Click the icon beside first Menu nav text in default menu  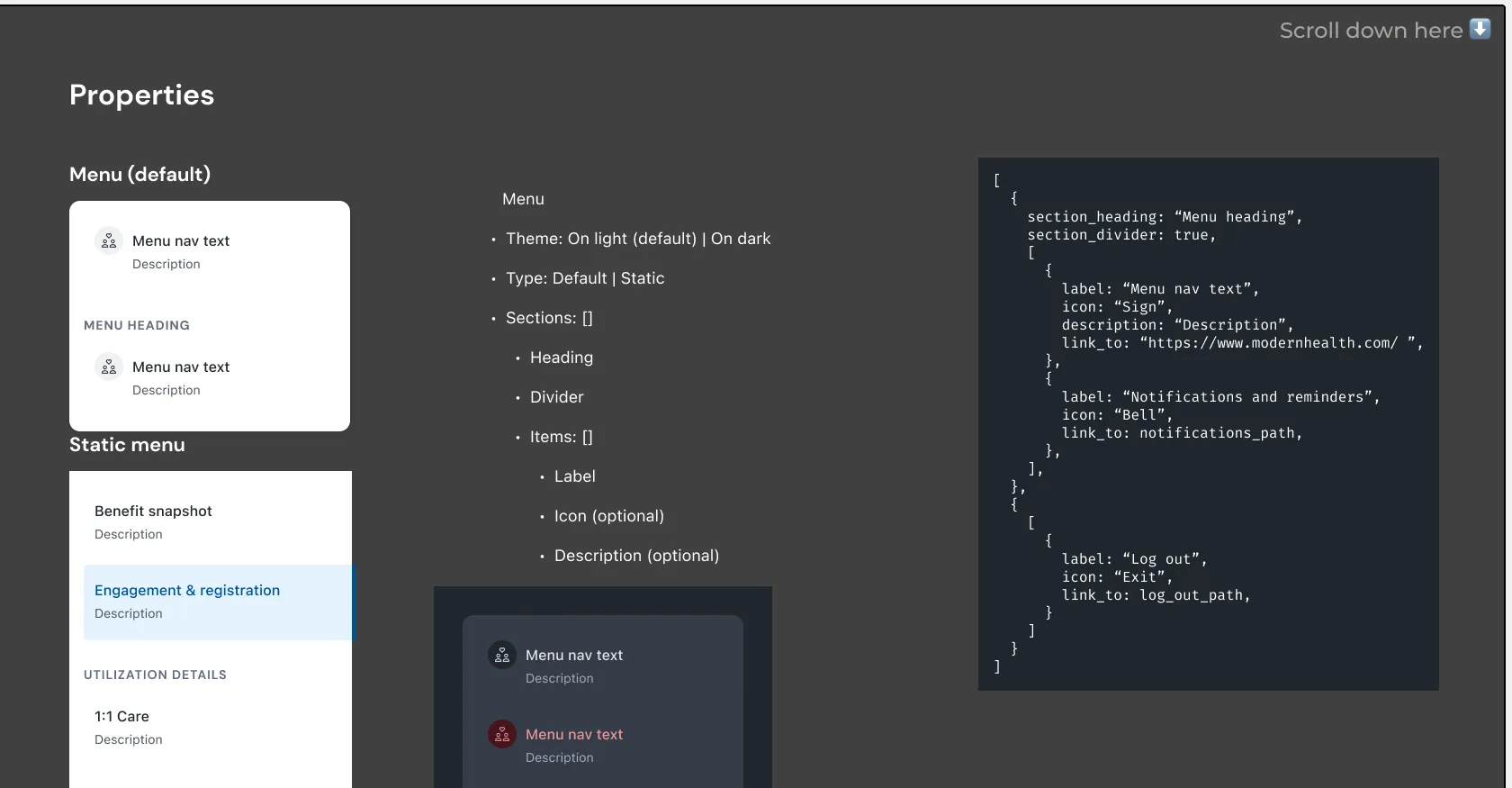109,240
